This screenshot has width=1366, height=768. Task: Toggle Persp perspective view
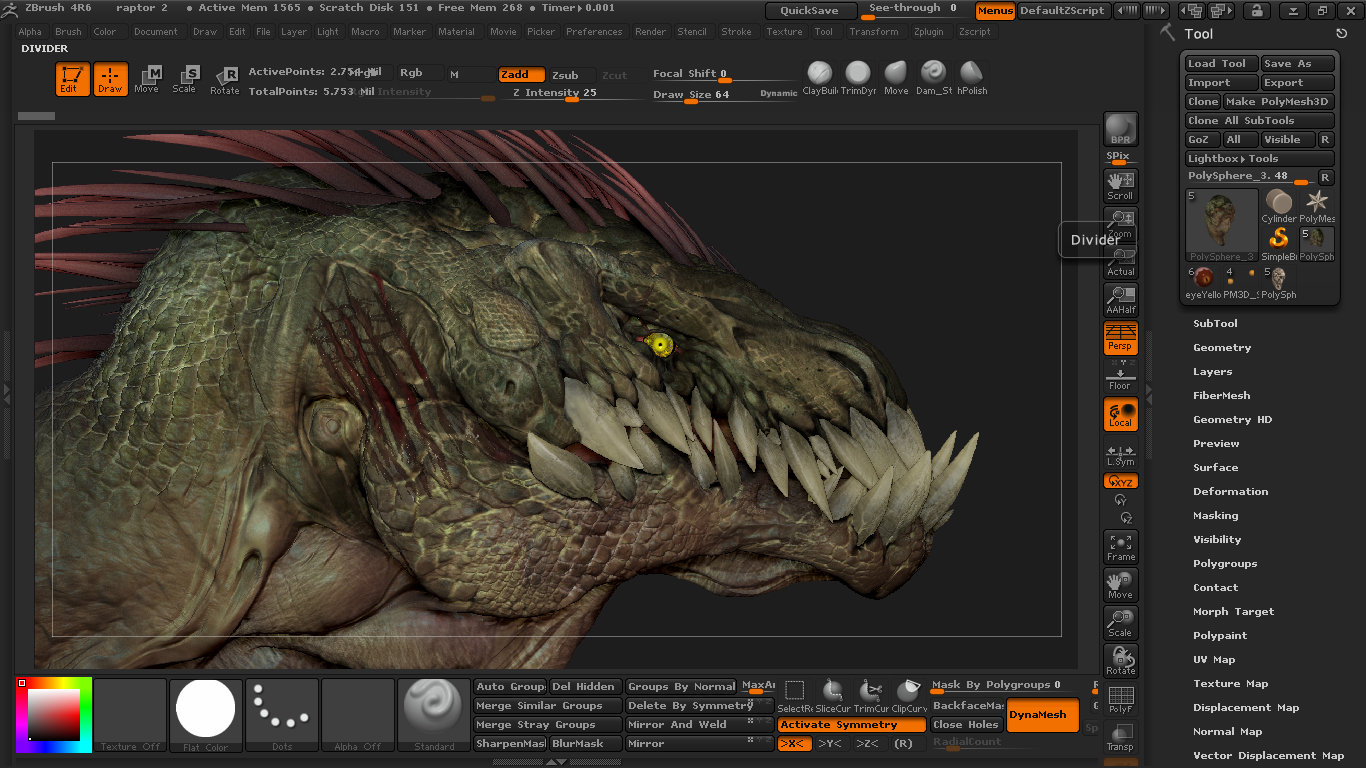coord(1119,339)
